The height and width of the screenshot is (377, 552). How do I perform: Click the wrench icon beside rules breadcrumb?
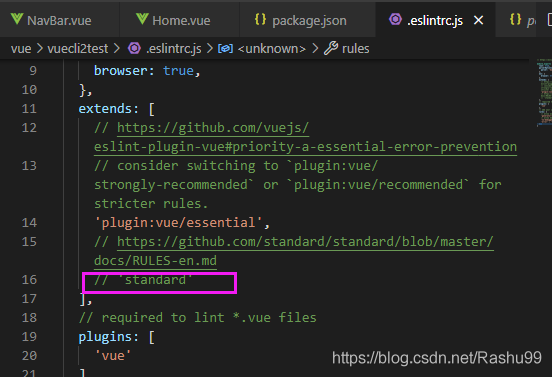pos(331,48)
